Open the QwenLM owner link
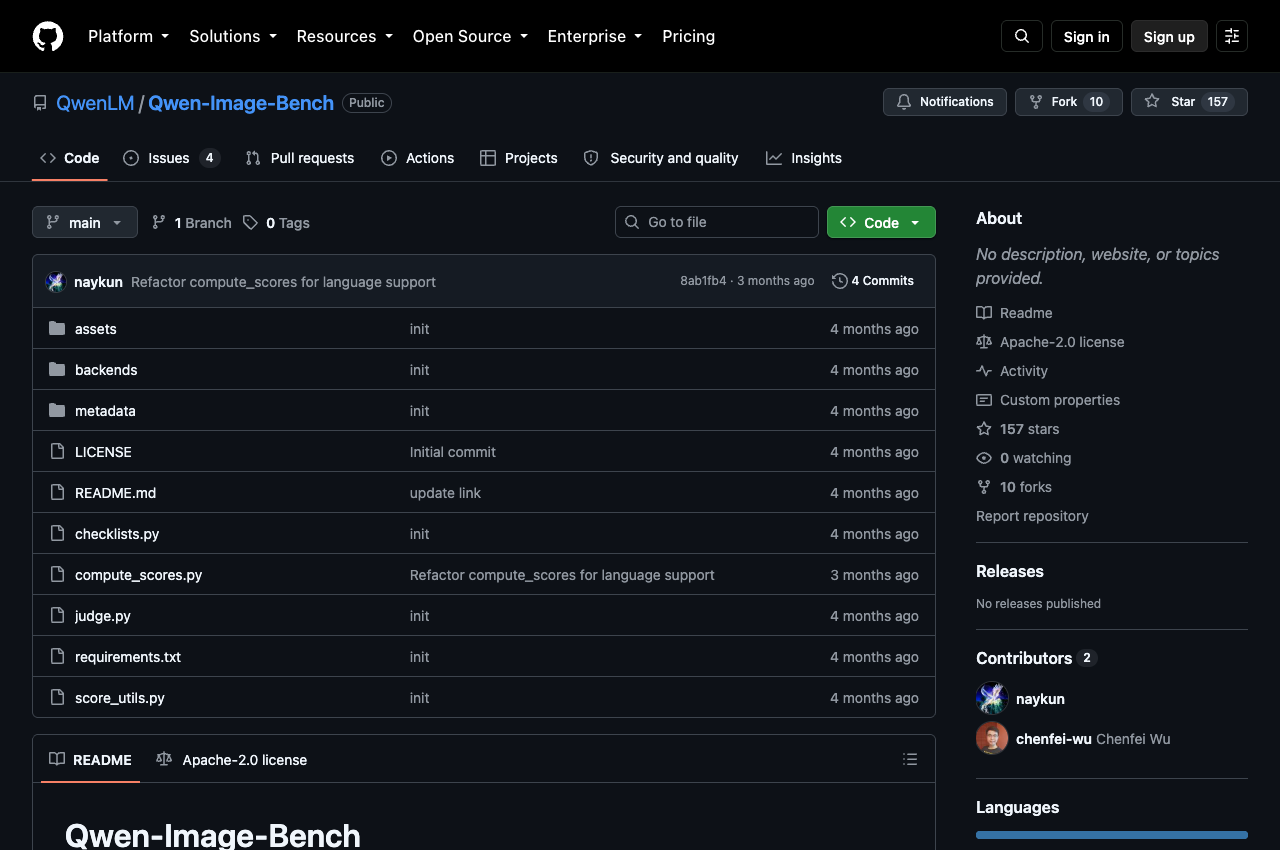This screenshot has width=1280, height=850. tap(95, 103)
